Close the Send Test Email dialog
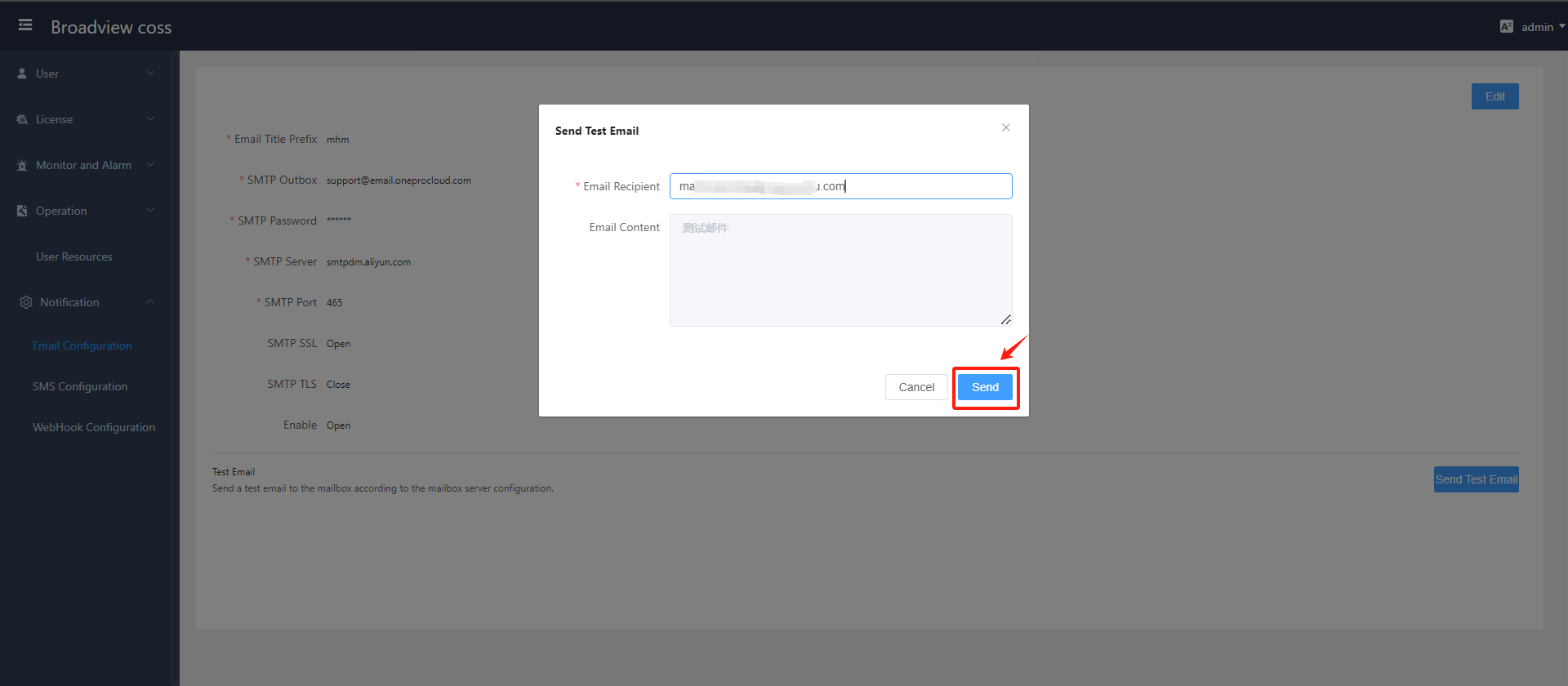The height and width of the screenshot is (686, 1568). click(1006, 127)
